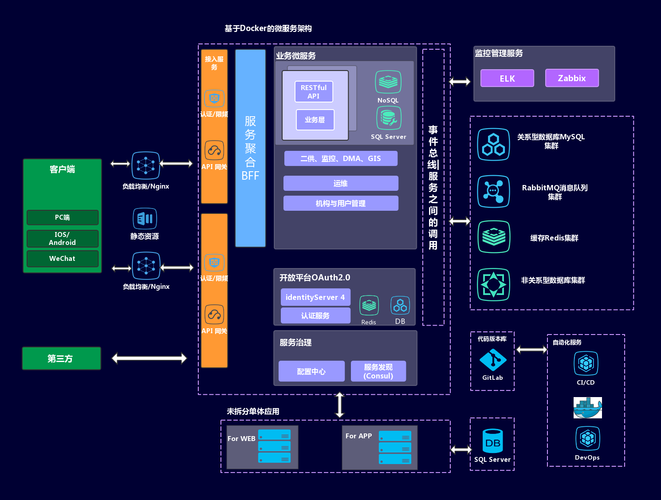The image size is (661, 500).
Task: Click the NoSQL database icon in microservices
Action: tap(388, 82)
